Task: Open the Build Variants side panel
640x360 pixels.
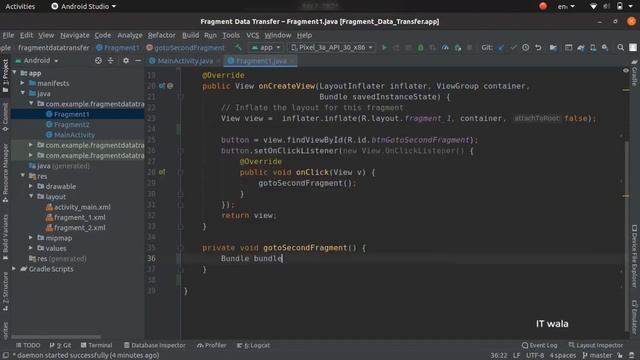Action: (x=5, y=237)
